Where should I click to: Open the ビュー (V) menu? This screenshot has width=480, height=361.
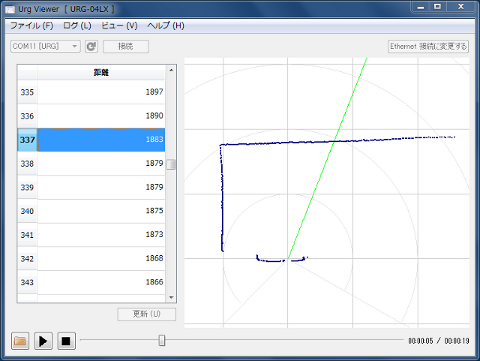click(119, 26)
